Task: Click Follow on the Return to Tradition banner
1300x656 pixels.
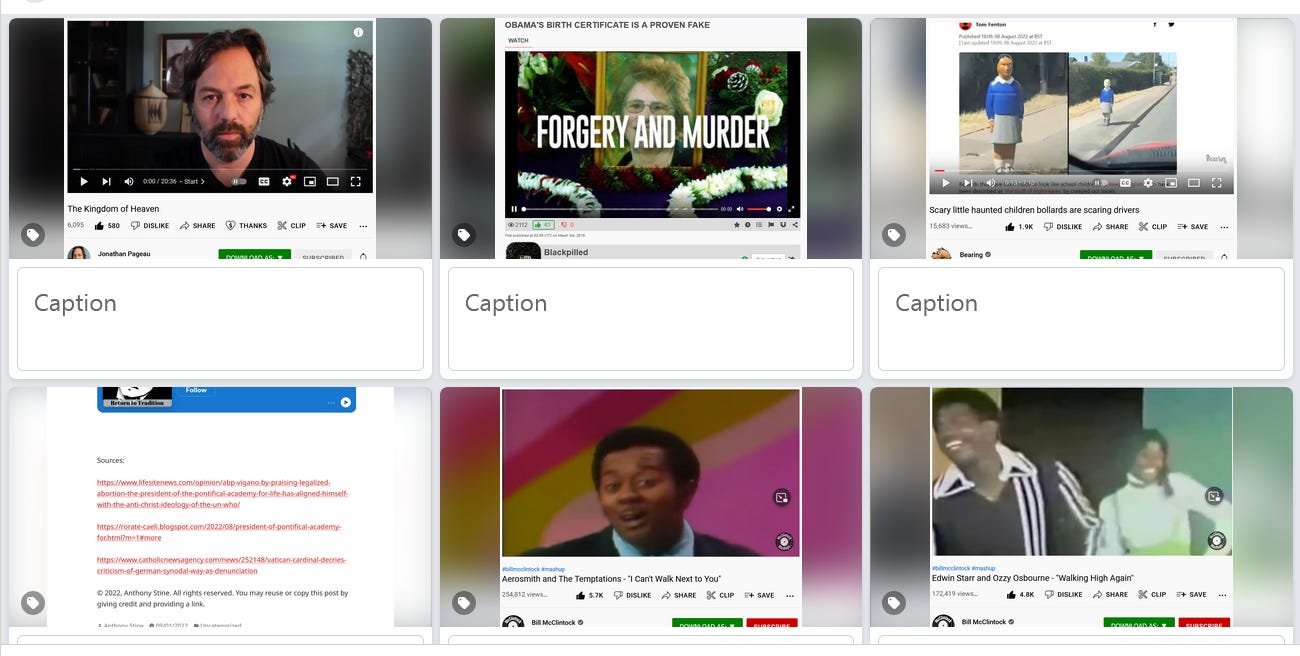Action: click(x=196, y=390)
